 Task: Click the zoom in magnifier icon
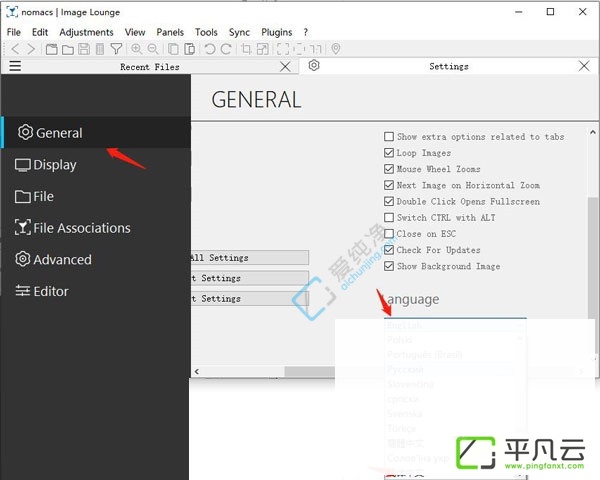[137, 49]
